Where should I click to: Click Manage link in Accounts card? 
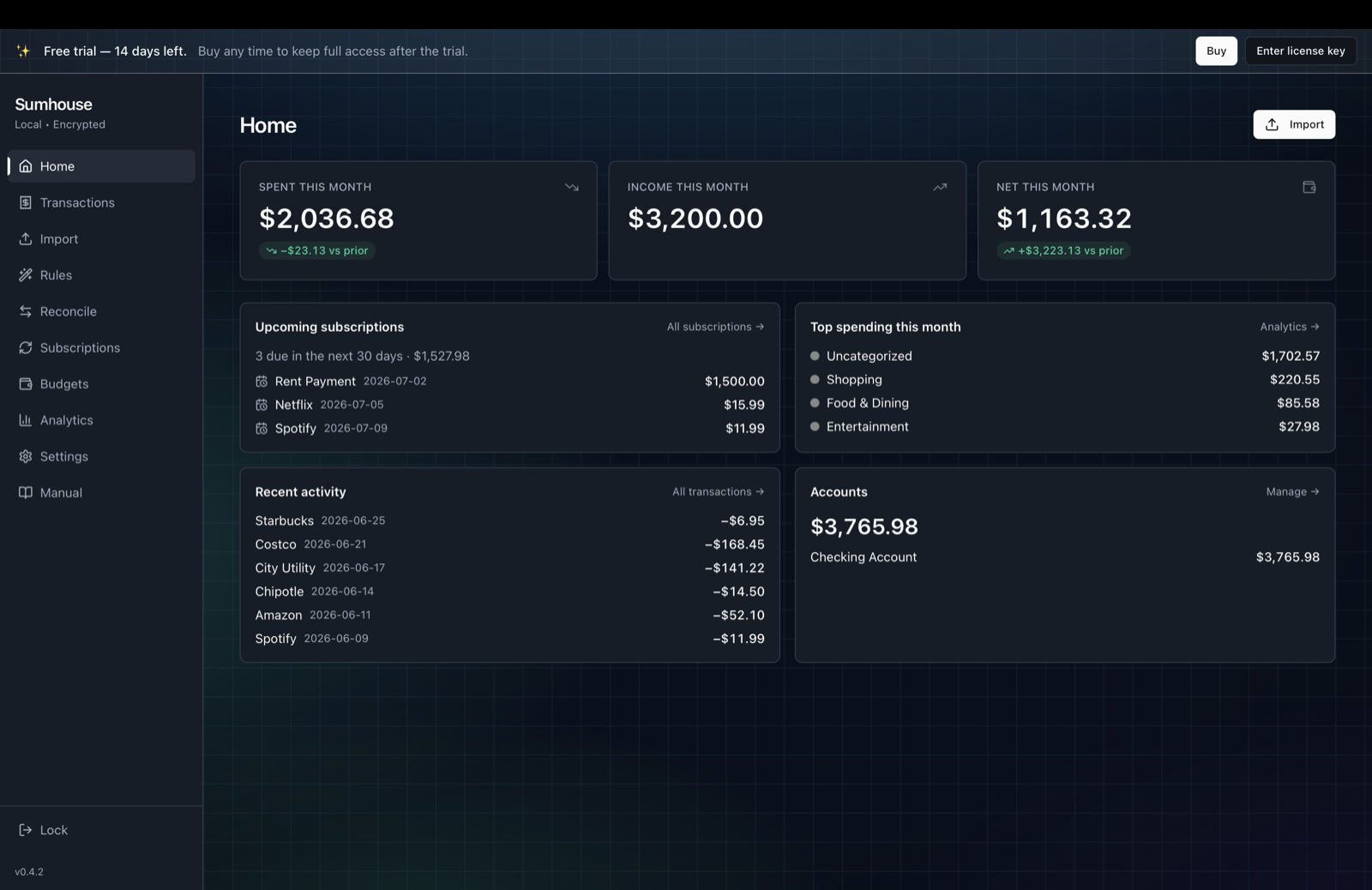[x=1292, y=491]
